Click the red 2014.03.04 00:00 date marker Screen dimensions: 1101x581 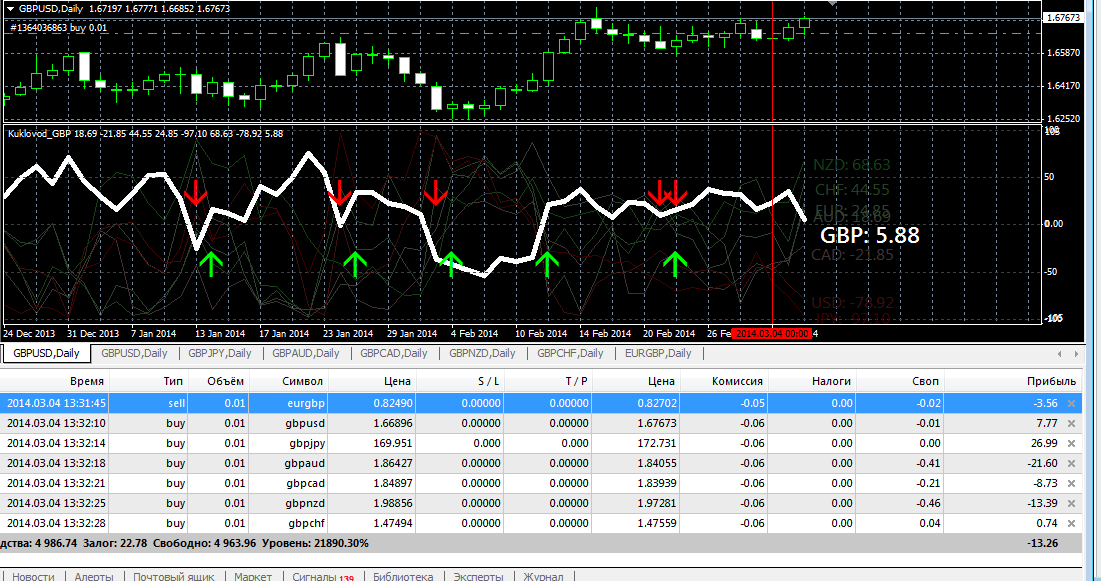pyautogui.click(x=772, y=334)
